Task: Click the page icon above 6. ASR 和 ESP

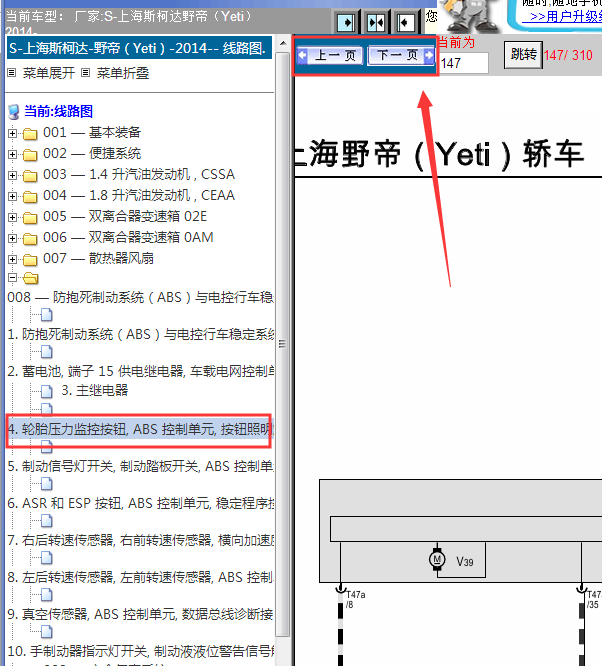Action: coord(47,484)
